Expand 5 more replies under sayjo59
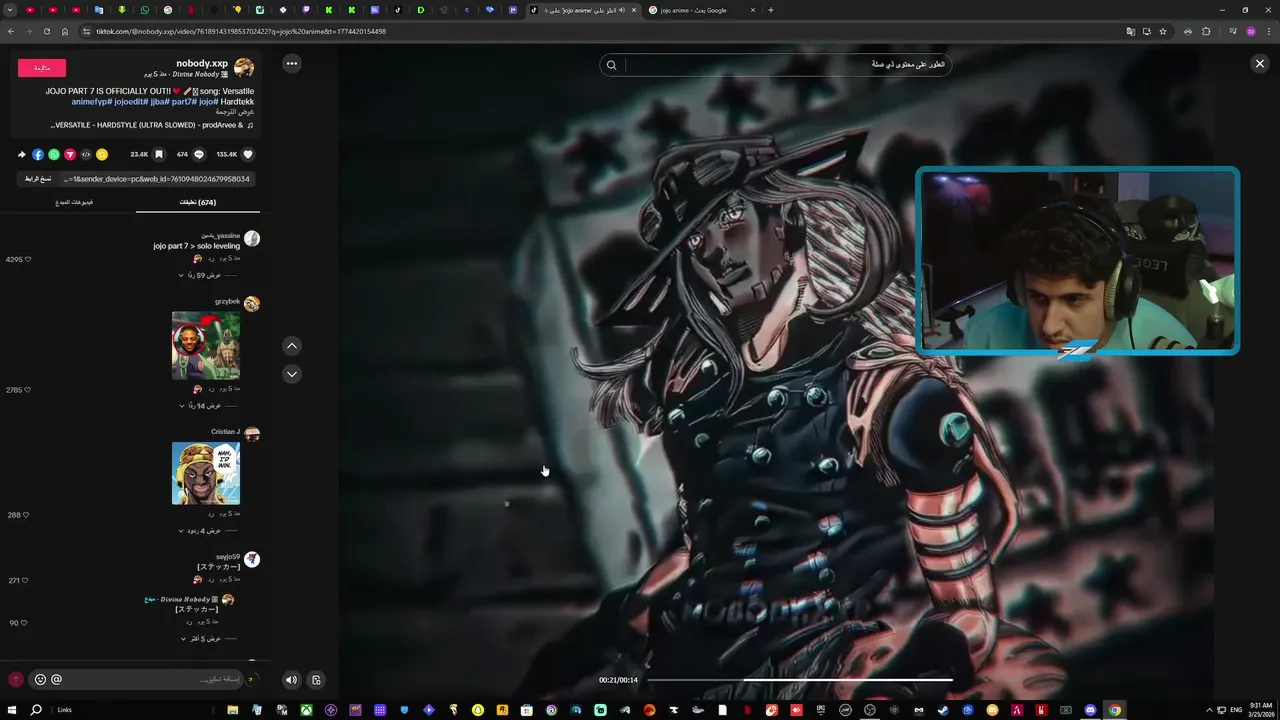The width and height of the screenshot is (1280, 720). click(204, 638)
